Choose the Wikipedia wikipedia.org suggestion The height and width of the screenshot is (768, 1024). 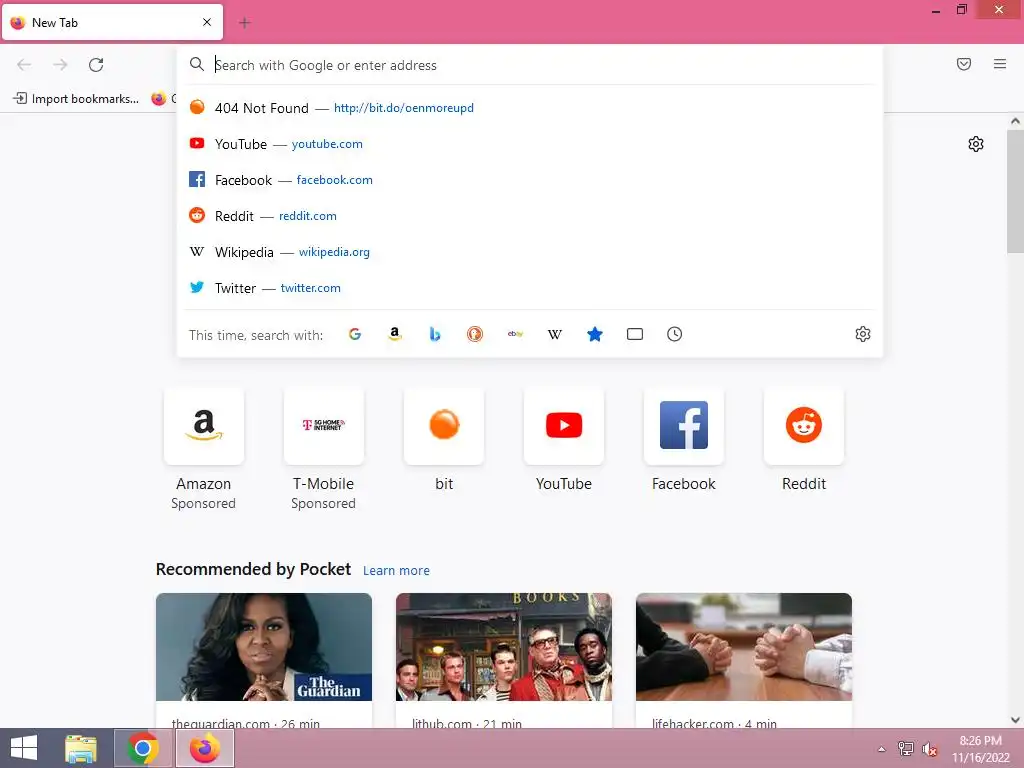click(x=530, y=252)
